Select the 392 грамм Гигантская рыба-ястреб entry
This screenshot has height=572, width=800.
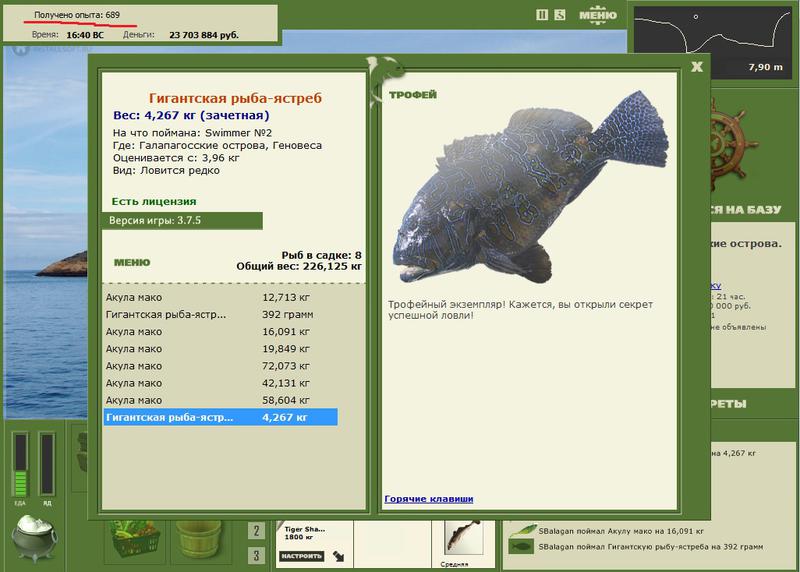[220, 314]
